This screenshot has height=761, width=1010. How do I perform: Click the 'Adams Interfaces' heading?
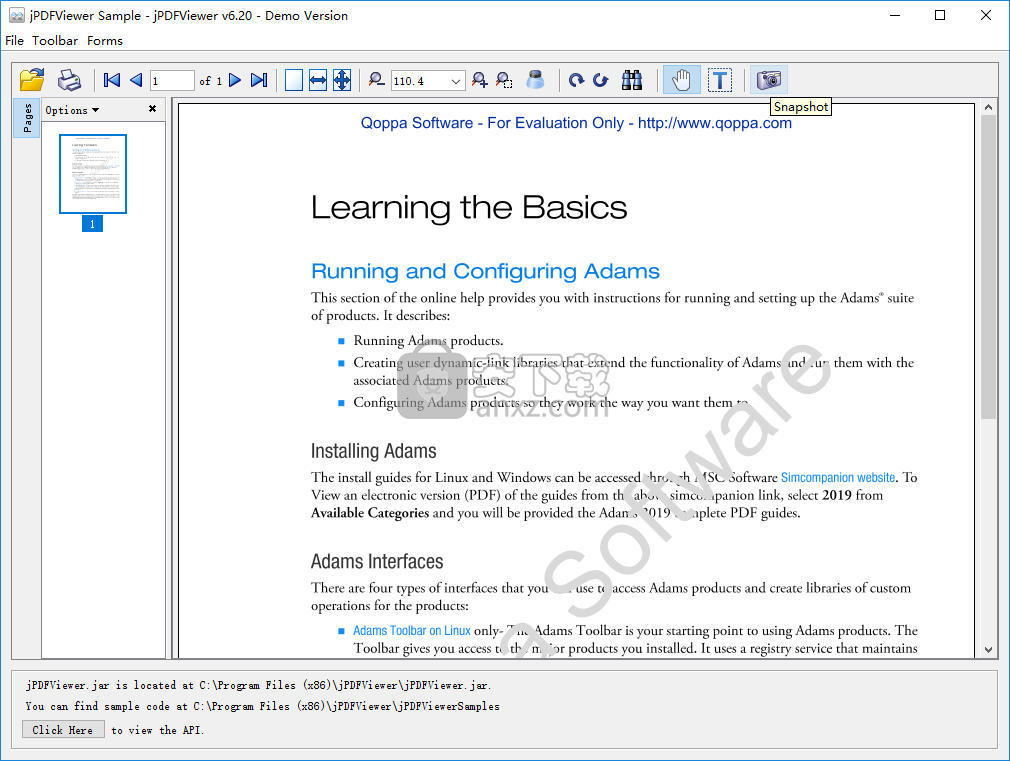[x=377, y=561]
